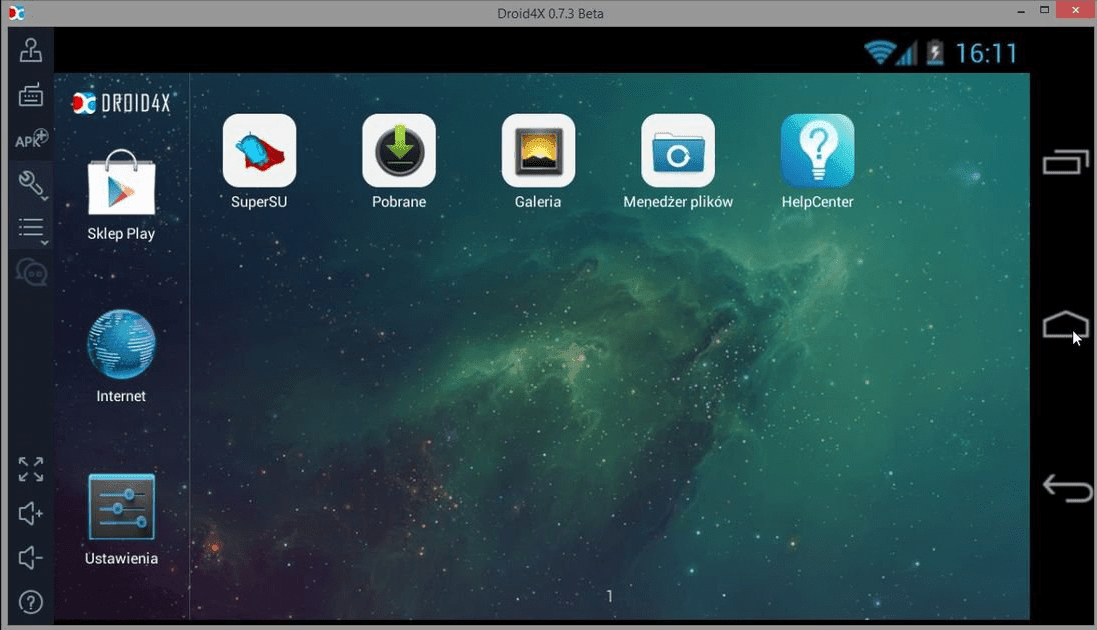Click the Droid4X window title icon

17,13
